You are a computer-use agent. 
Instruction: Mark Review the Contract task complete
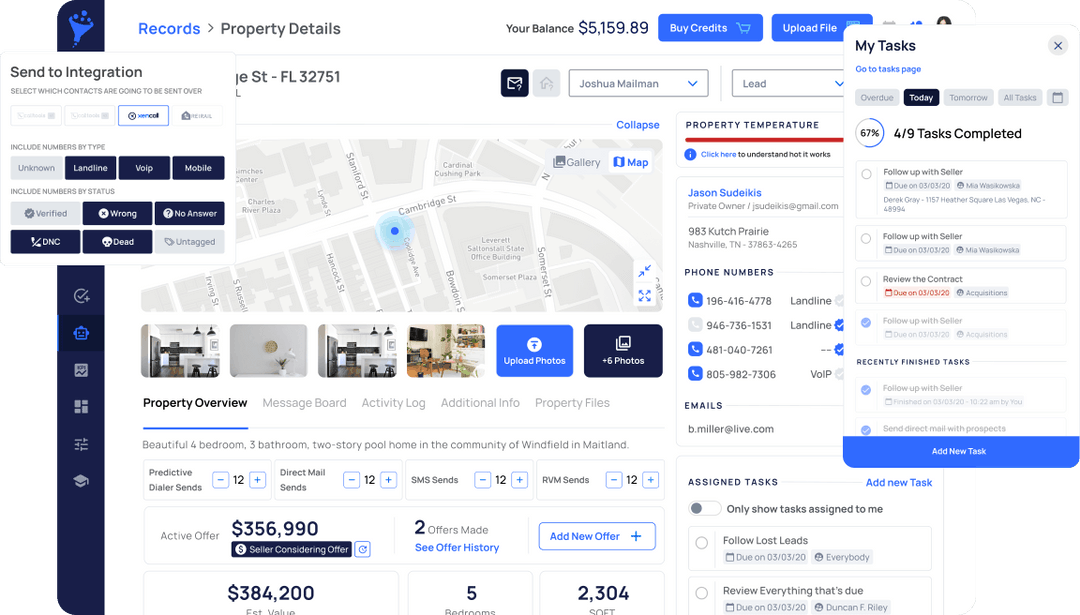click(x=866, y=281)
